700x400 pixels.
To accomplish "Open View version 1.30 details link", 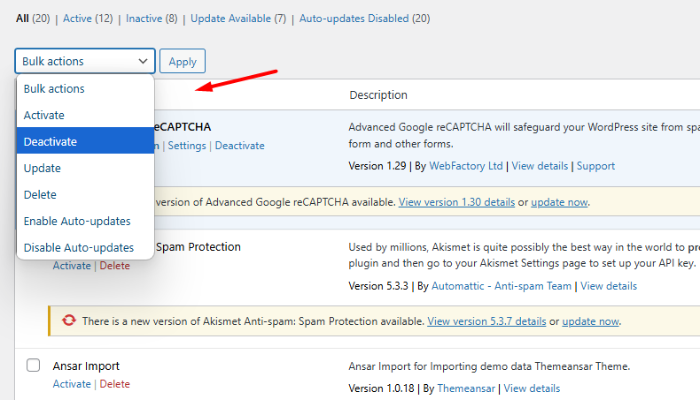I will pos(455,202).
